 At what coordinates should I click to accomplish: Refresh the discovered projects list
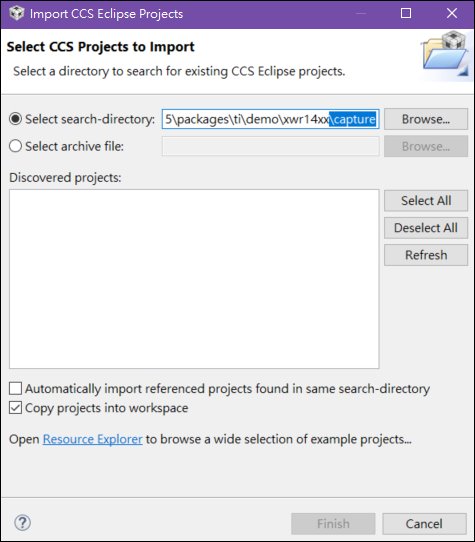coord(426,255)
